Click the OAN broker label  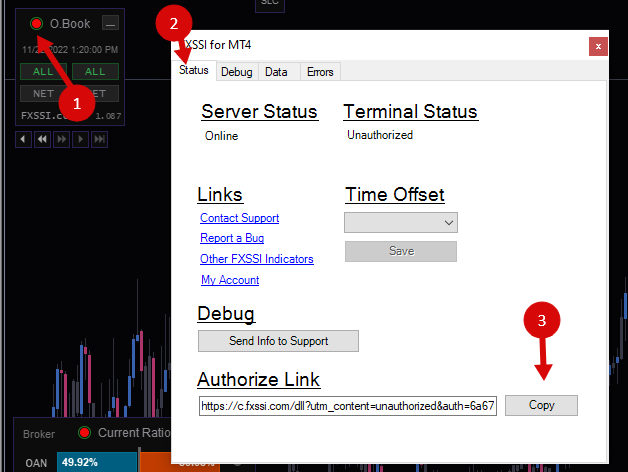[36, 463]
